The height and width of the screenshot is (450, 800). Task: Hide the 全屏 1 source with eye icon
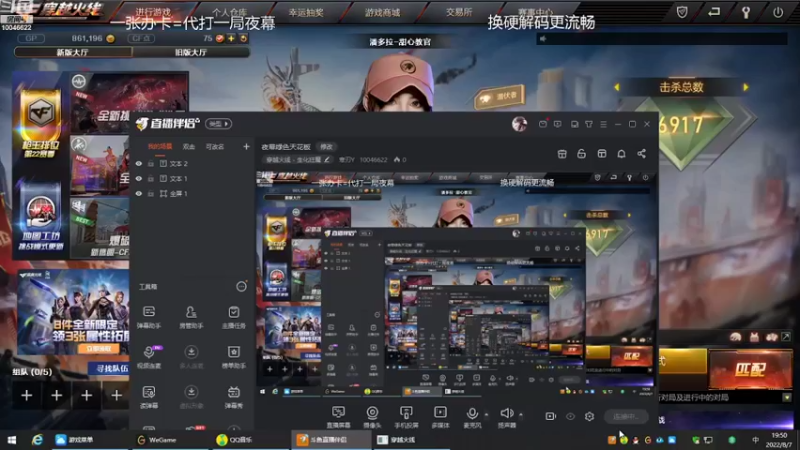tap(139, 194)
